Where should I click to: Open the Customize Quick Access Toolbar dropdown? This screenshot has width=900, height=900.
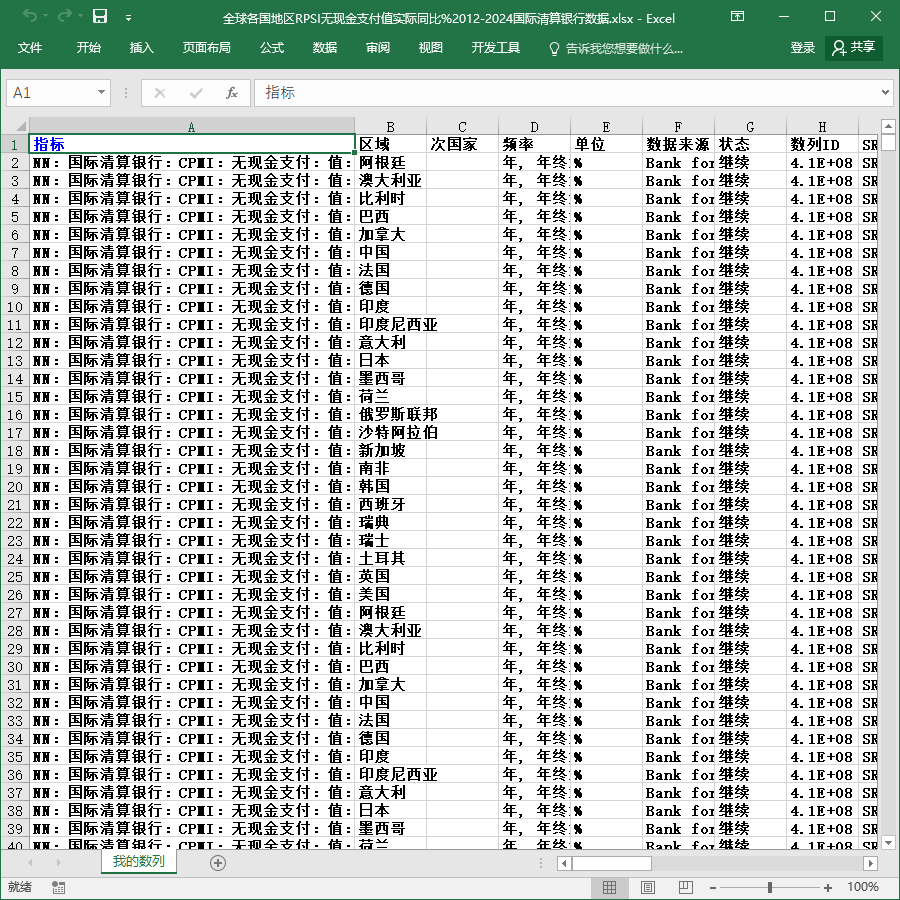[129, 18]
